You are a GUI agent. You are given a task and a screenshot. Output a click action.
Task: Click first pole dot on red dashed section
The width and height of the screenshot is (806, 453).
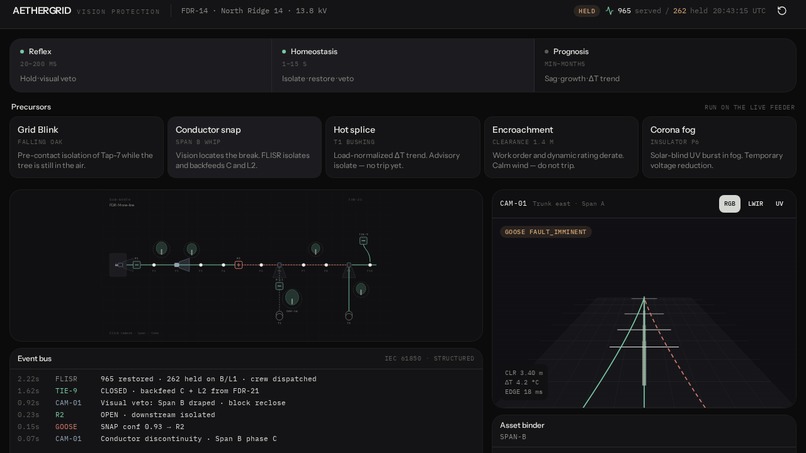pos(261,265)
